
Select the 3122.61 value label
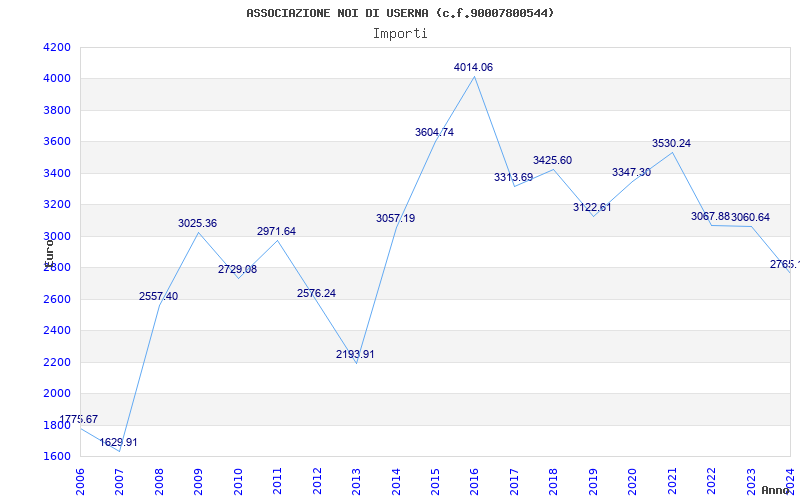(592, 207)
